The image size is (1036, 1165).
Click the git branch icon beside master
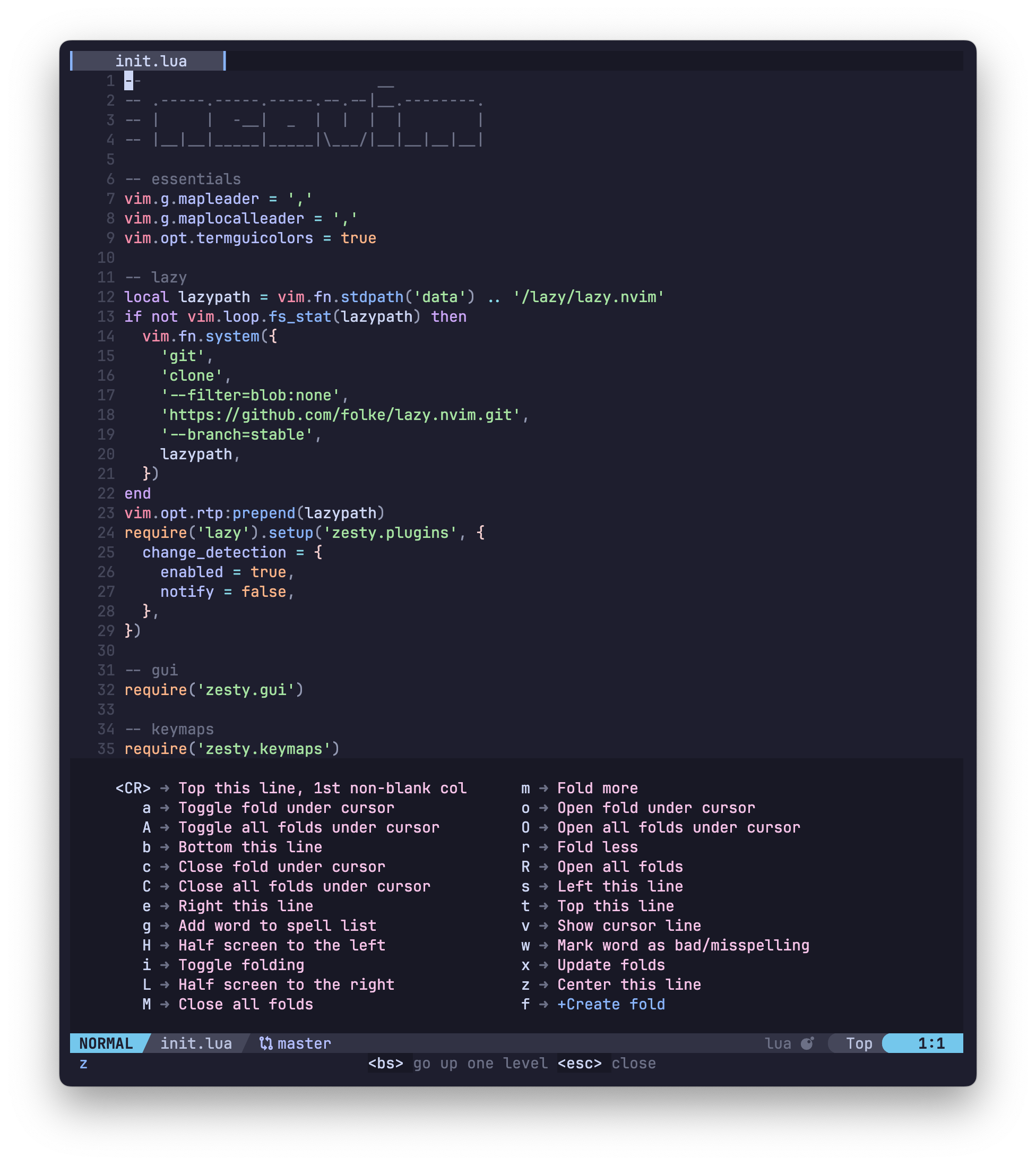[265, 1043]
